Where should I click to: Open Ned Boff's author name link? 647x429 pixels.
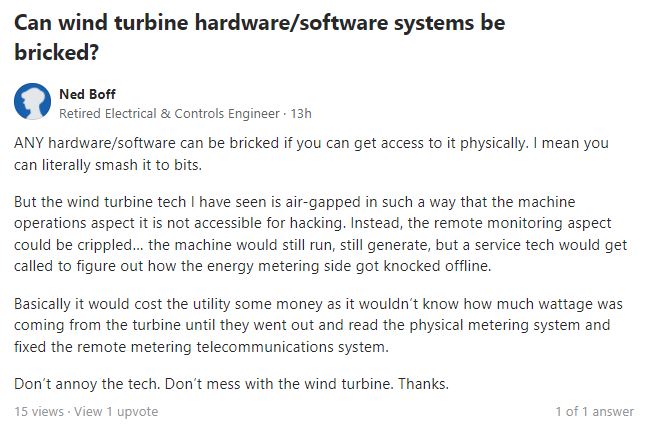[x=87, y=94]
